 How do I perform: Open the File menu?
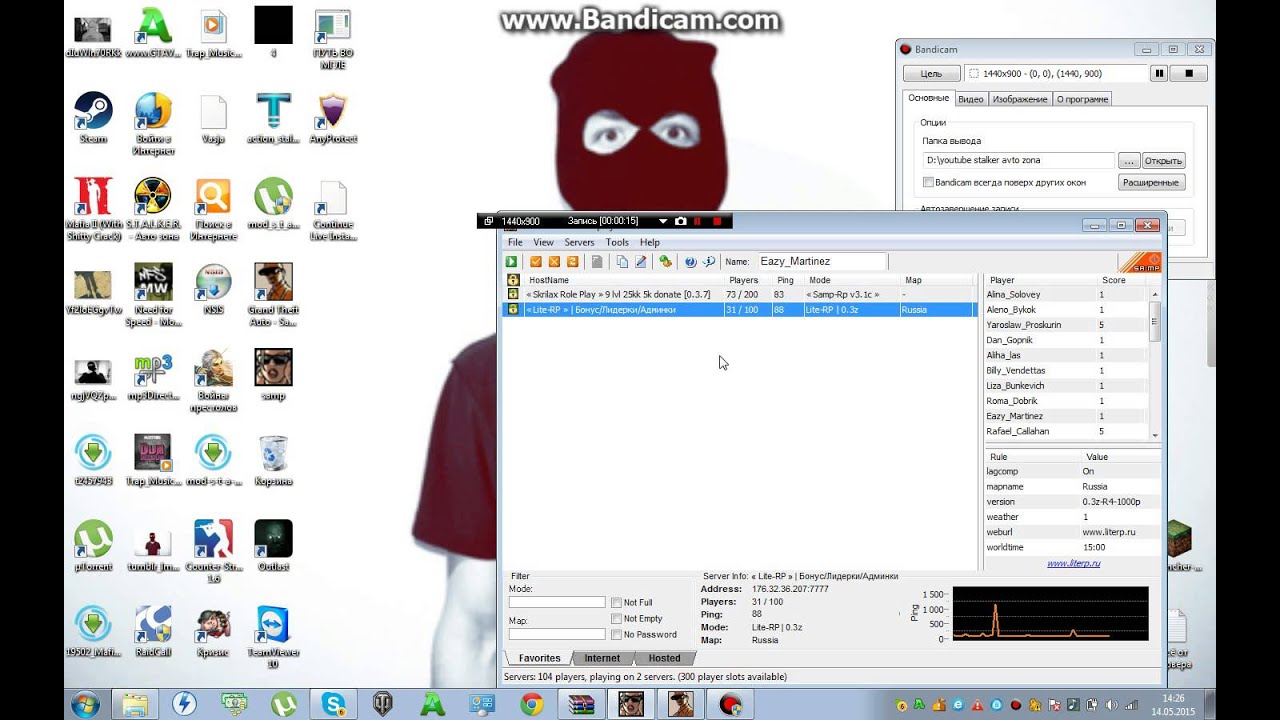[515, 242]
